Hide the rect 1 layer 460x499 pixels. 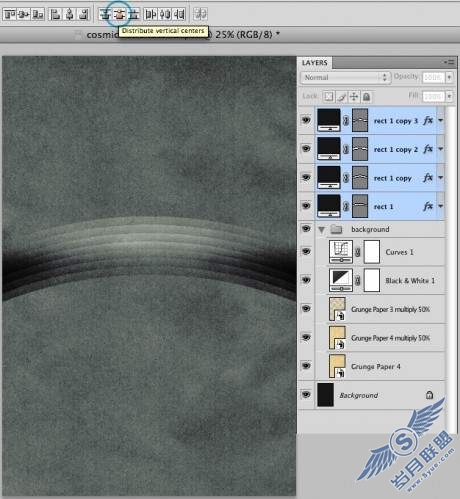[x=306, y=206]
